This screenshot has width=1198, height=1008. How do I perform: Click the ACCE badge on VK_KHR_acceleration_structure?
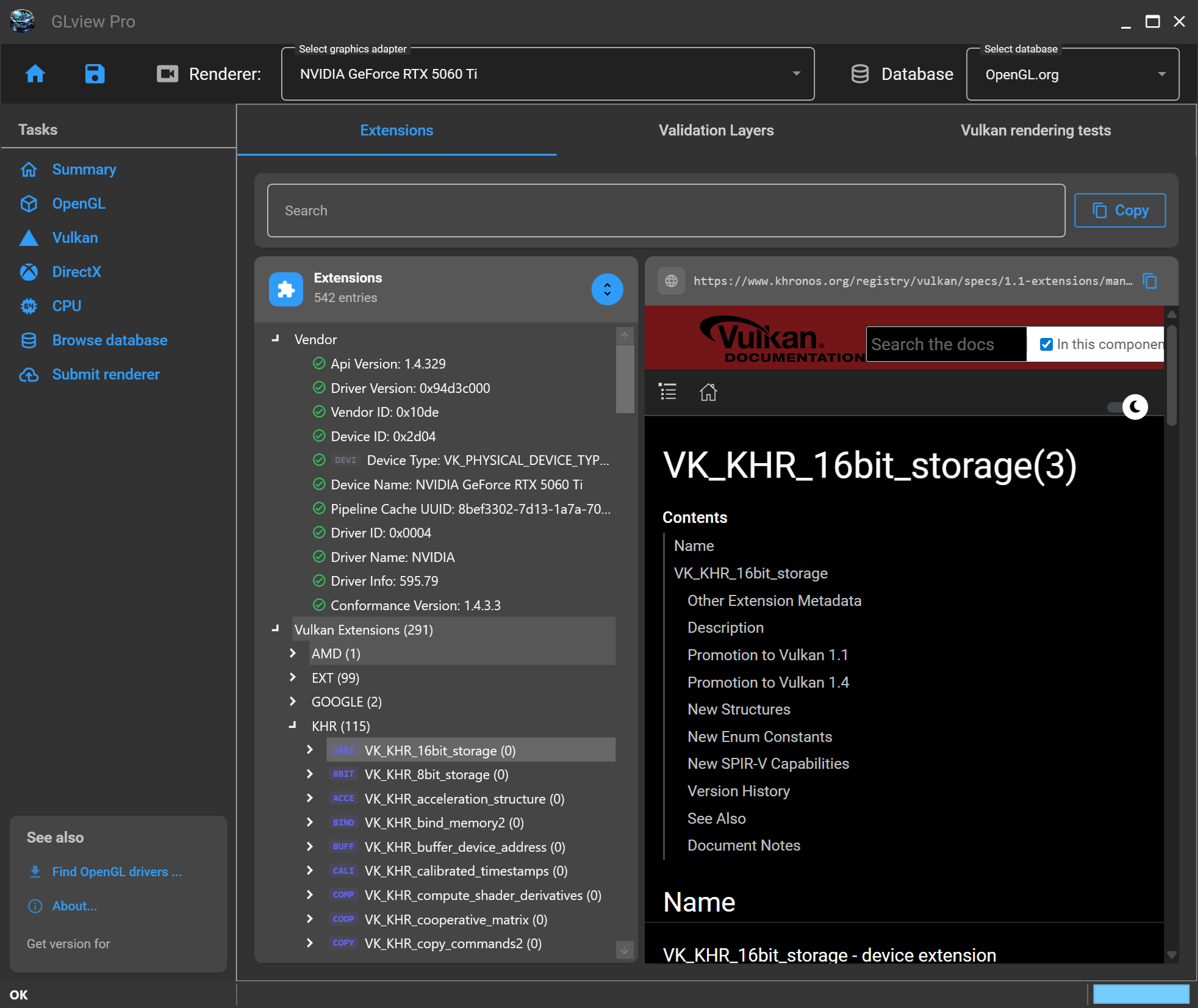pyautogui.click(x=343, y=798)
